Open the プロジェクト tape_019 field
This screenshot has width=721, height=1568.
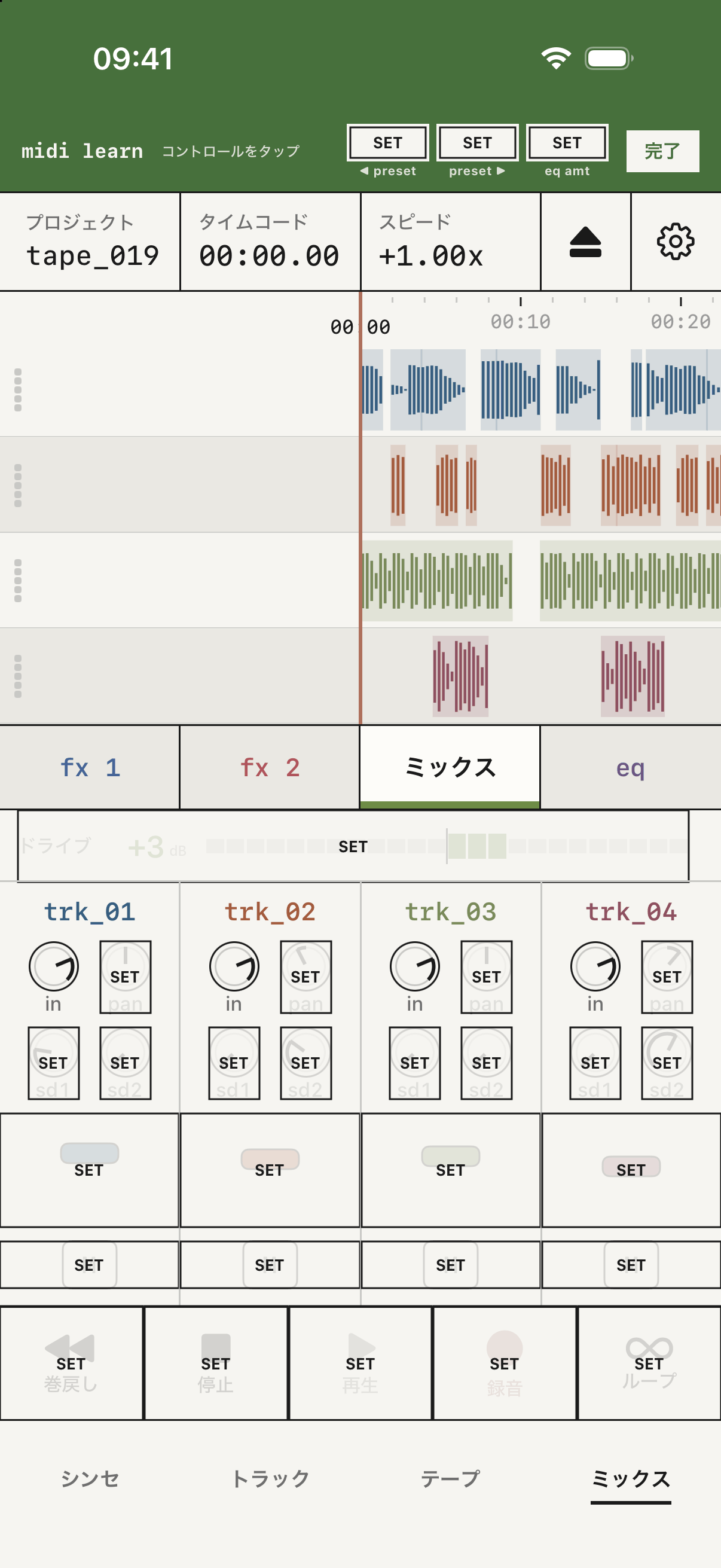(90, 242)
